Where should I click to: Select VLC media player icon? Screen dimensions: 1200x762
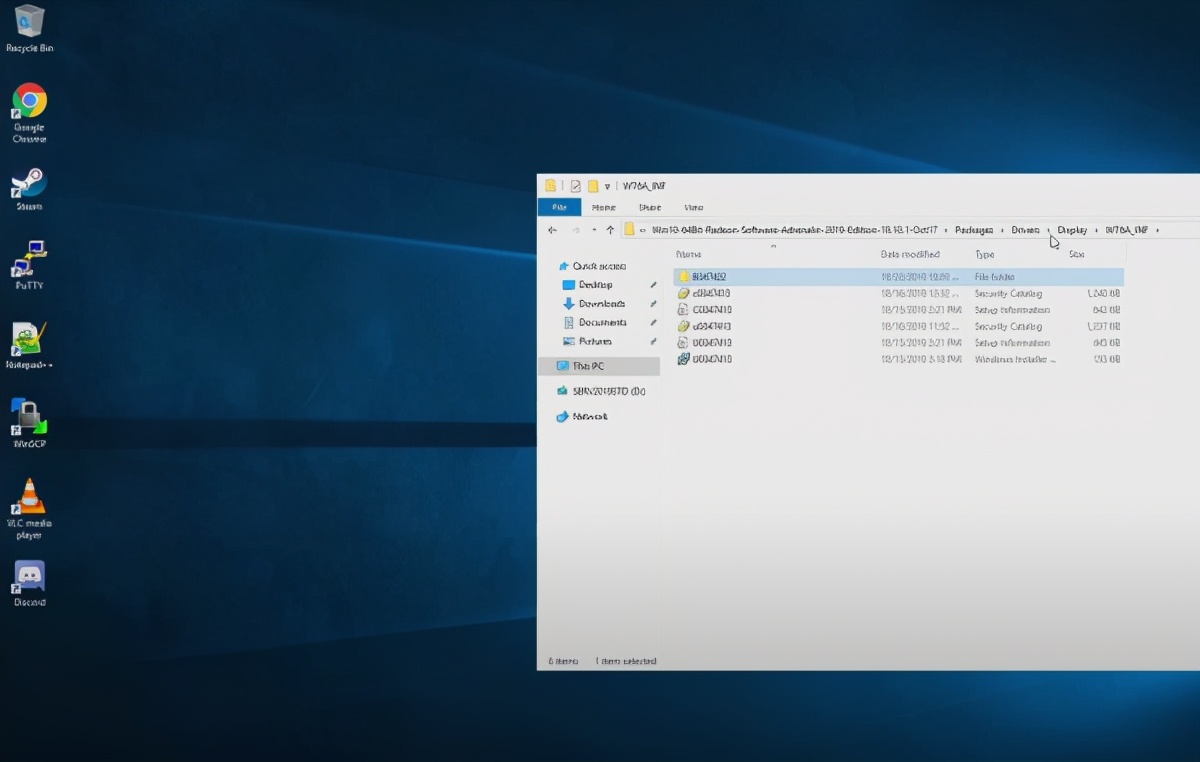(29, 498)
